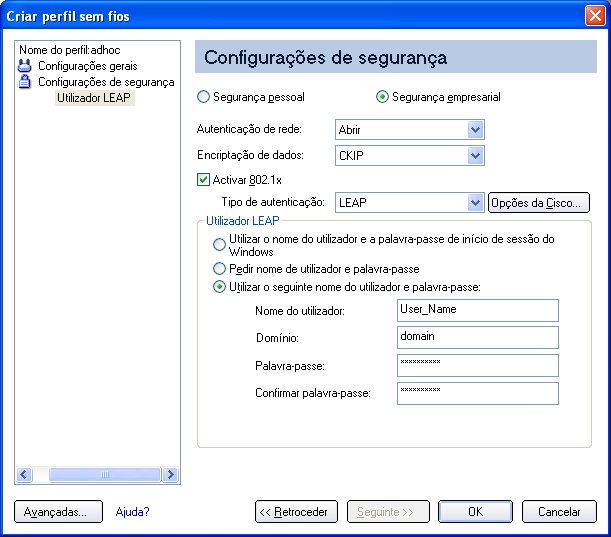Select Pedir nome de utilizador e palavra-passe
The image size is (611, 537).
point(219,268)
